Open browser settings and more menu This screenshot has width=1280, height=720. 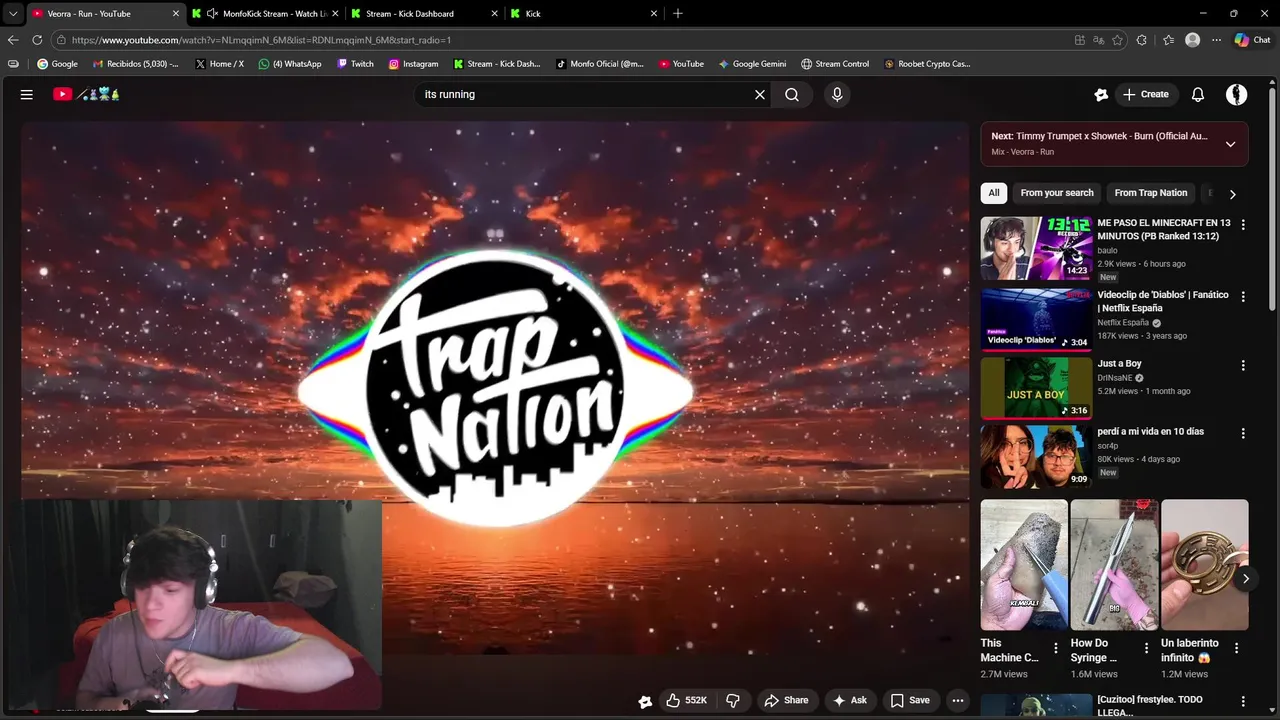click(1216, 40)
